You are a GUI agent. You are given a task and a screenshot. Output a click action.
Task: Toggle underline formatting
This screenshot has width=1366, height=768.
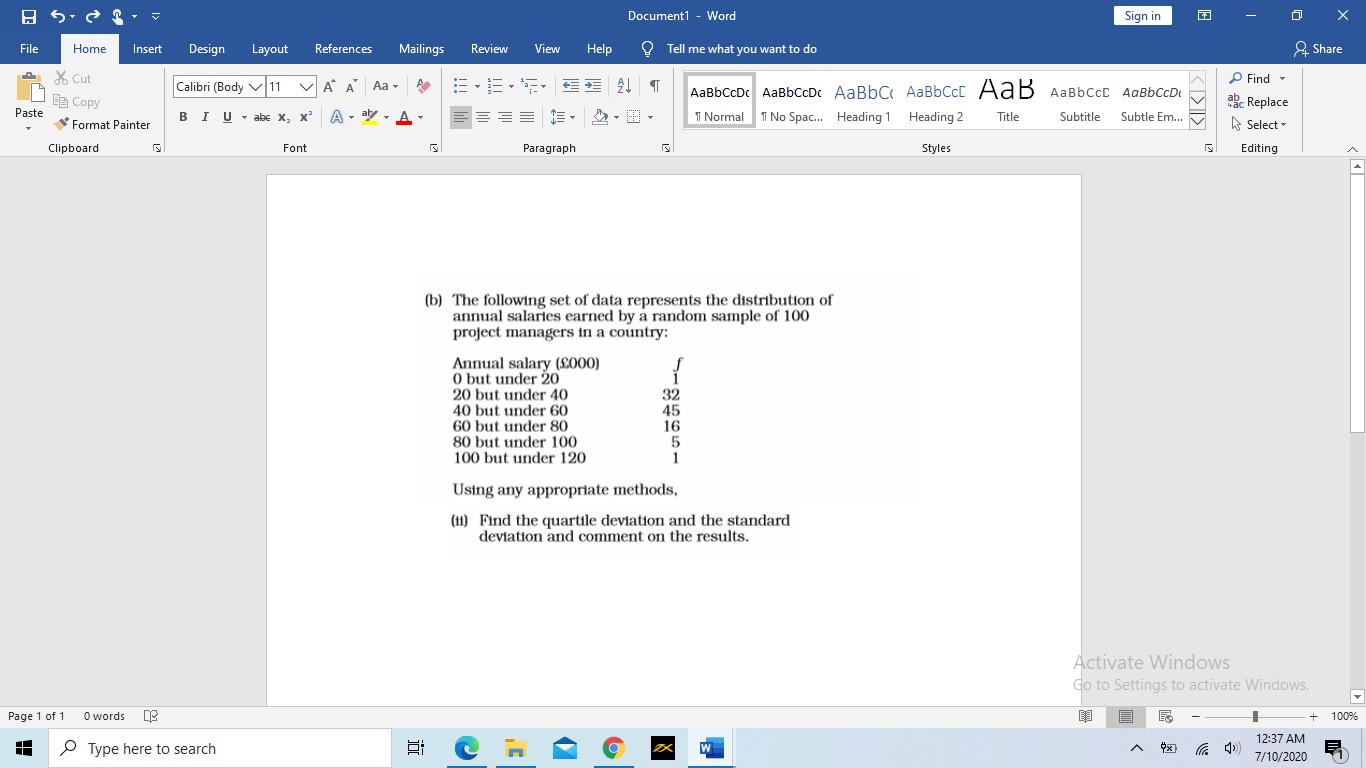point(227,117)
